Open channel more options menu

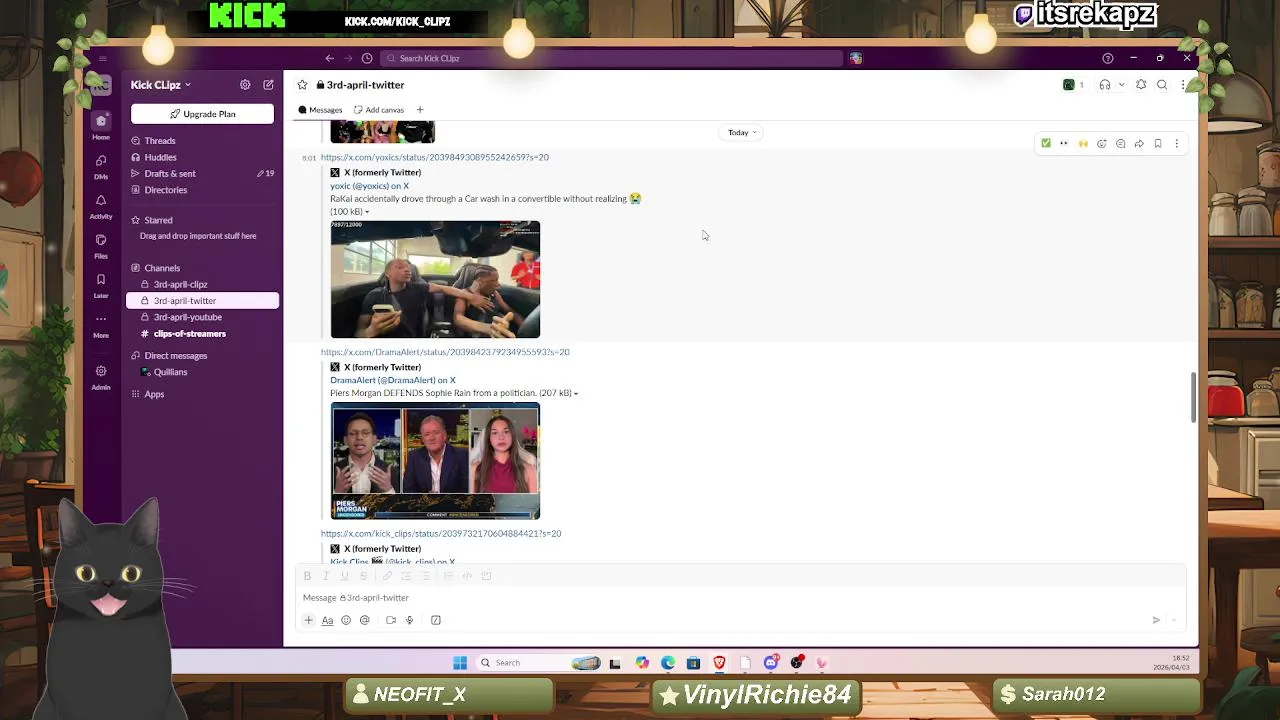[x=1183, y=85]
